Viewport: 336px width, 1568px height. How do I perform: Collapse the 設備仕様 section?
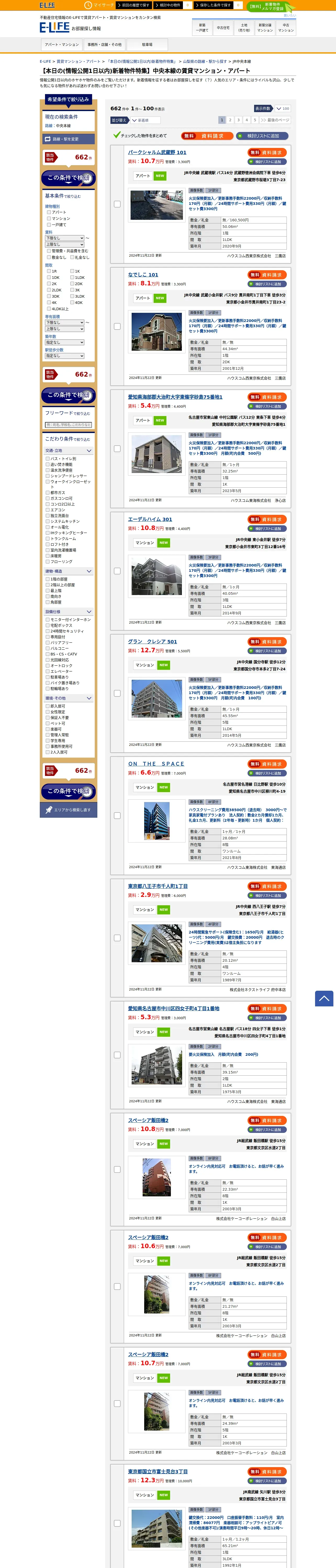(x=68, y=612)
